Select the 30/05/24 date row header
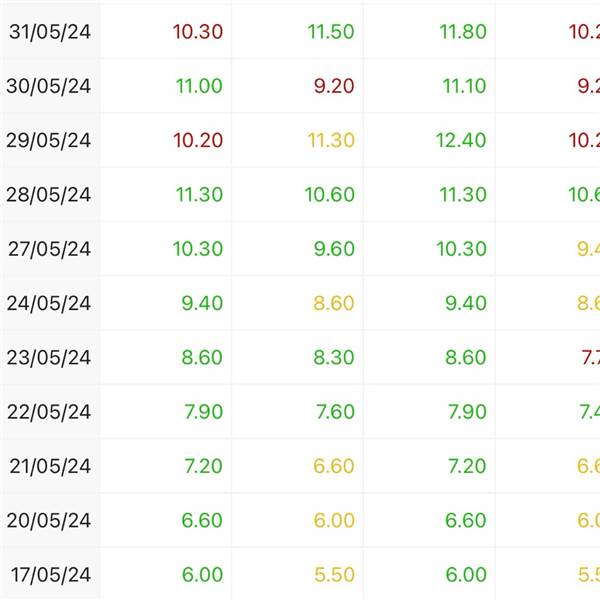The width and height of the screenshot is (600, 600). (x=50, y=86)
